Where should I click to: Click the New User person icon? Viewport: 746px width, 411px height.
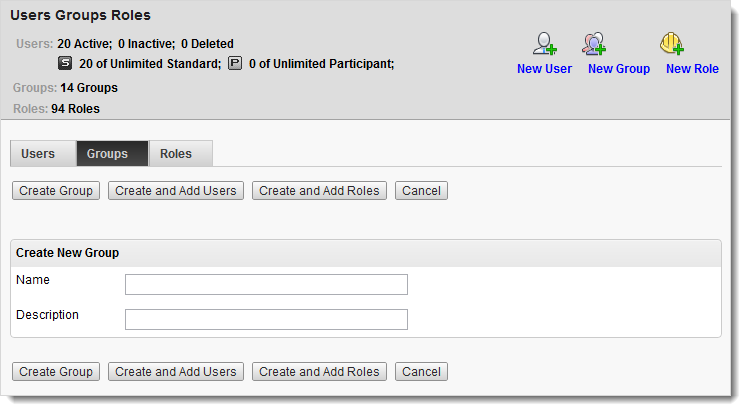click(545, 44)
